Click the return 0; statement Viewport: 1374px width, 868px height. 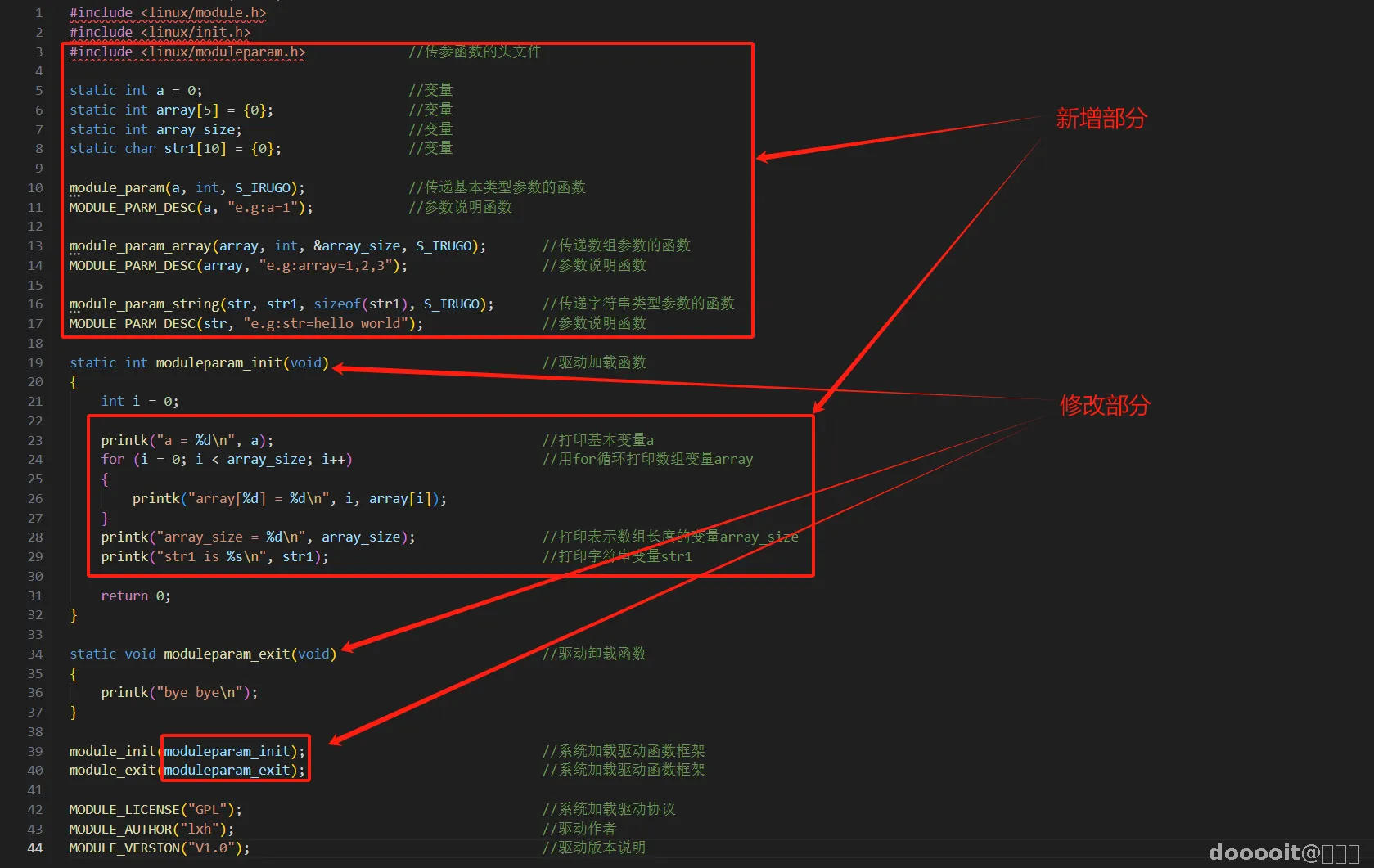[x=136, y=596]
